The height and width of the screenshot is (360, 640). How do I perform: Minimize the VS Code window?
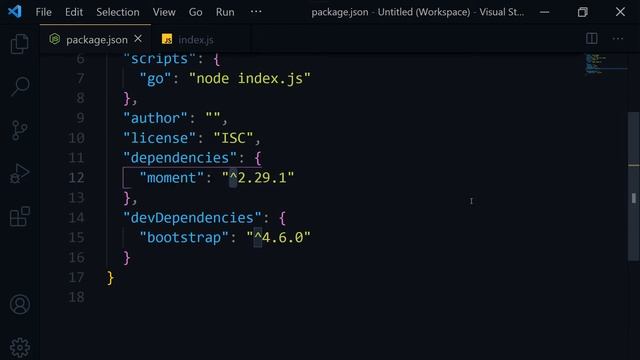point(544,12)
